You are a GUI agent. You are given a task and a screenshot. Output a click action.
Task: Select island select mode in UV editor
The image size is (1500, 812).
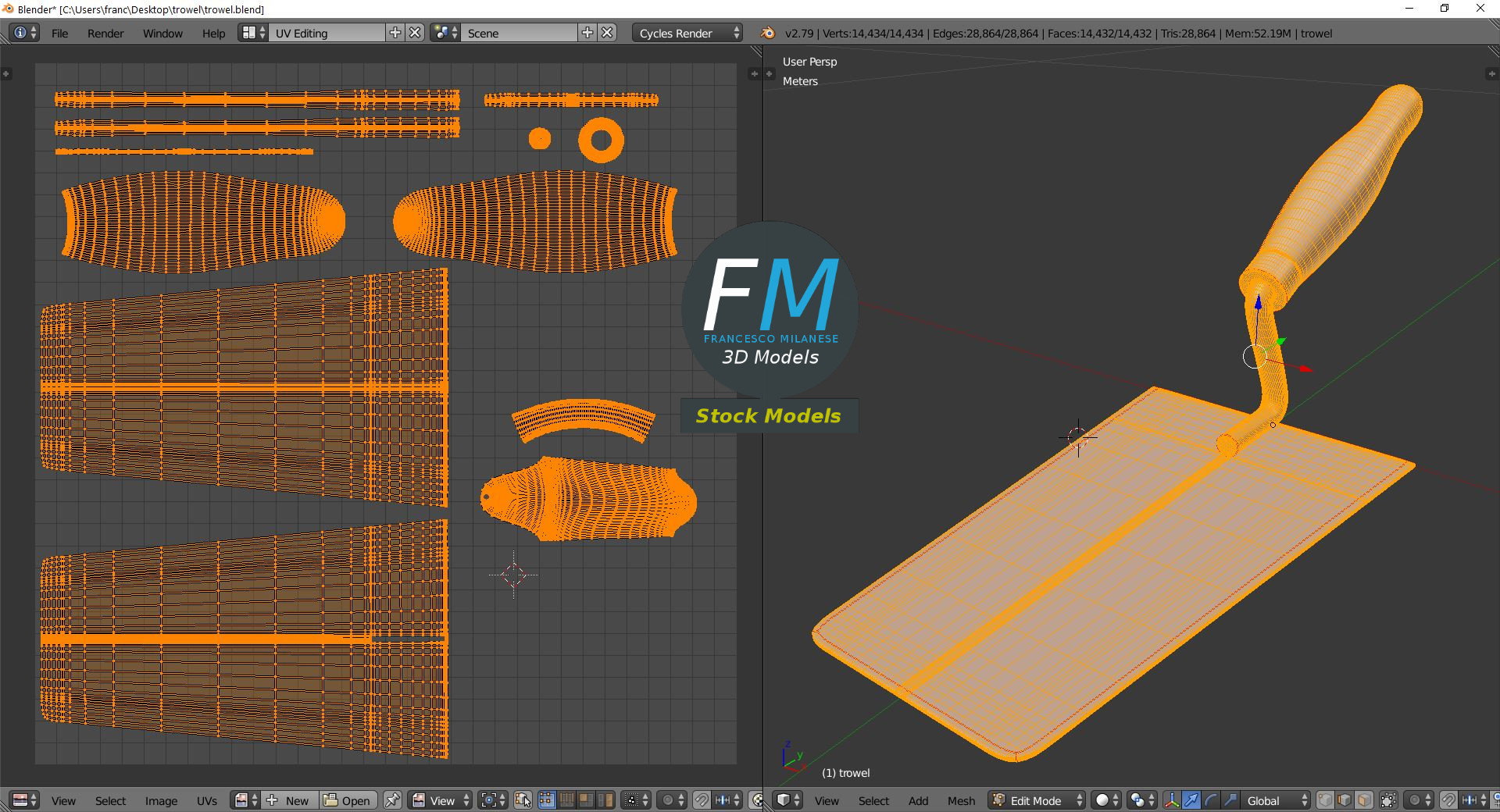click(x=605, y=800)
